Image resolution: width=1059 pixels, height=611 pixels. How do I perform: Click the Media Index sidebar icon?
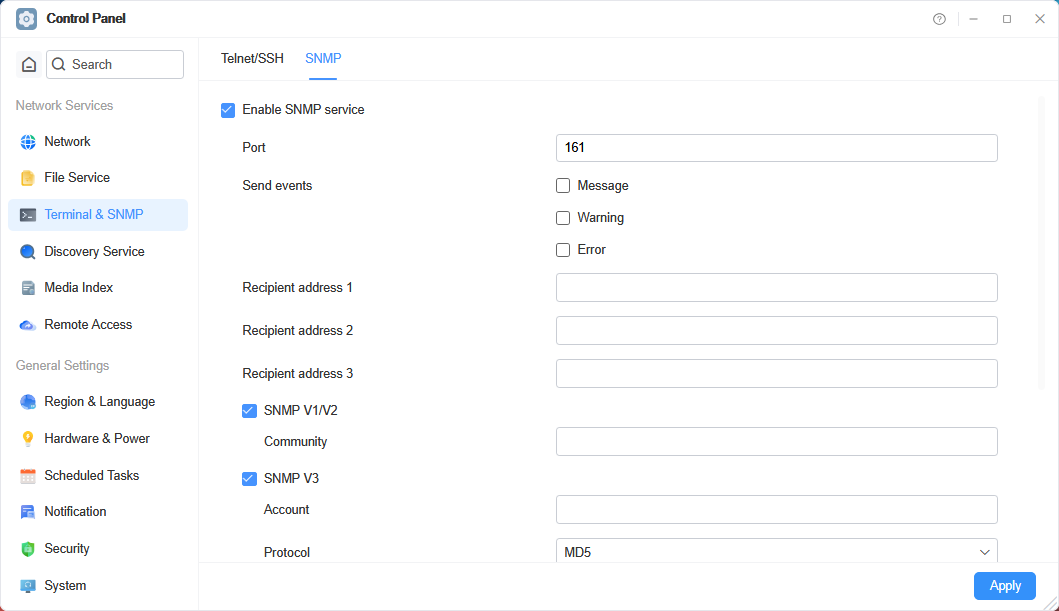pos(28,287)
